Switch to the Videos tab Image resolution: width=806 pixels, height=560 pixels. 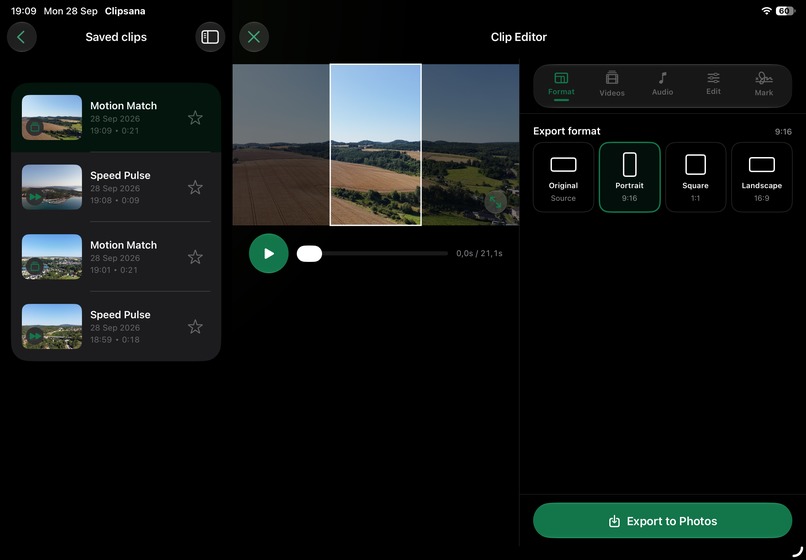pos(612,85)
